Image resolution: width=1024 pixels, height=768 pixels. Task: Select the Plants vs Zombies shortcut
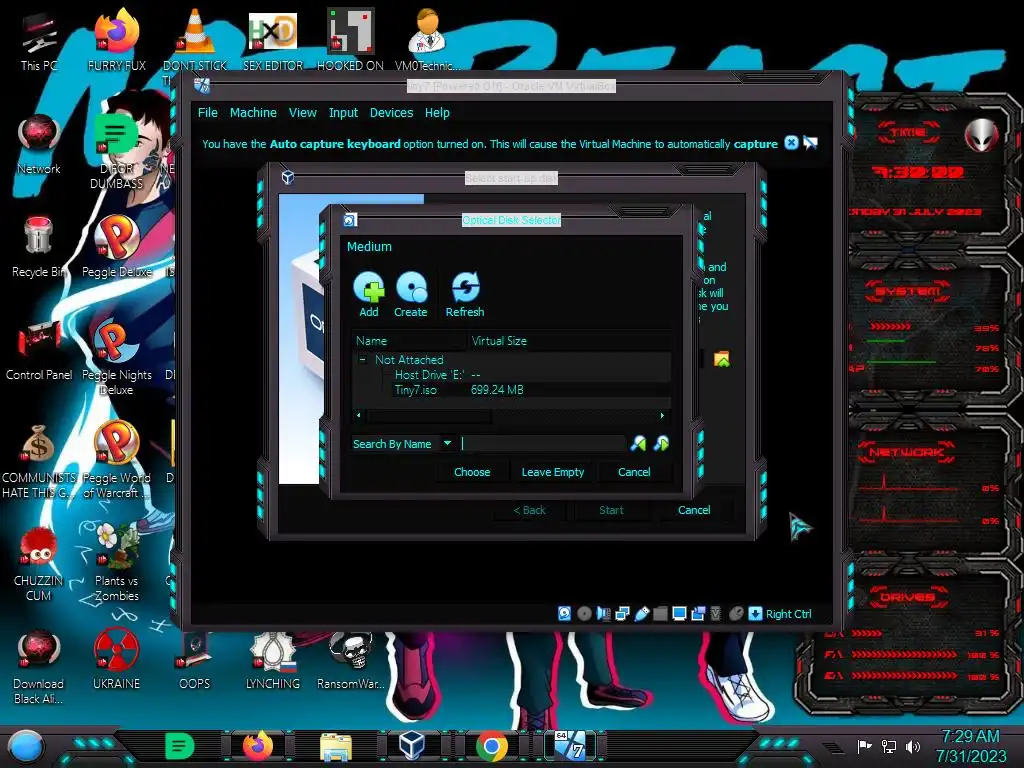117,563
